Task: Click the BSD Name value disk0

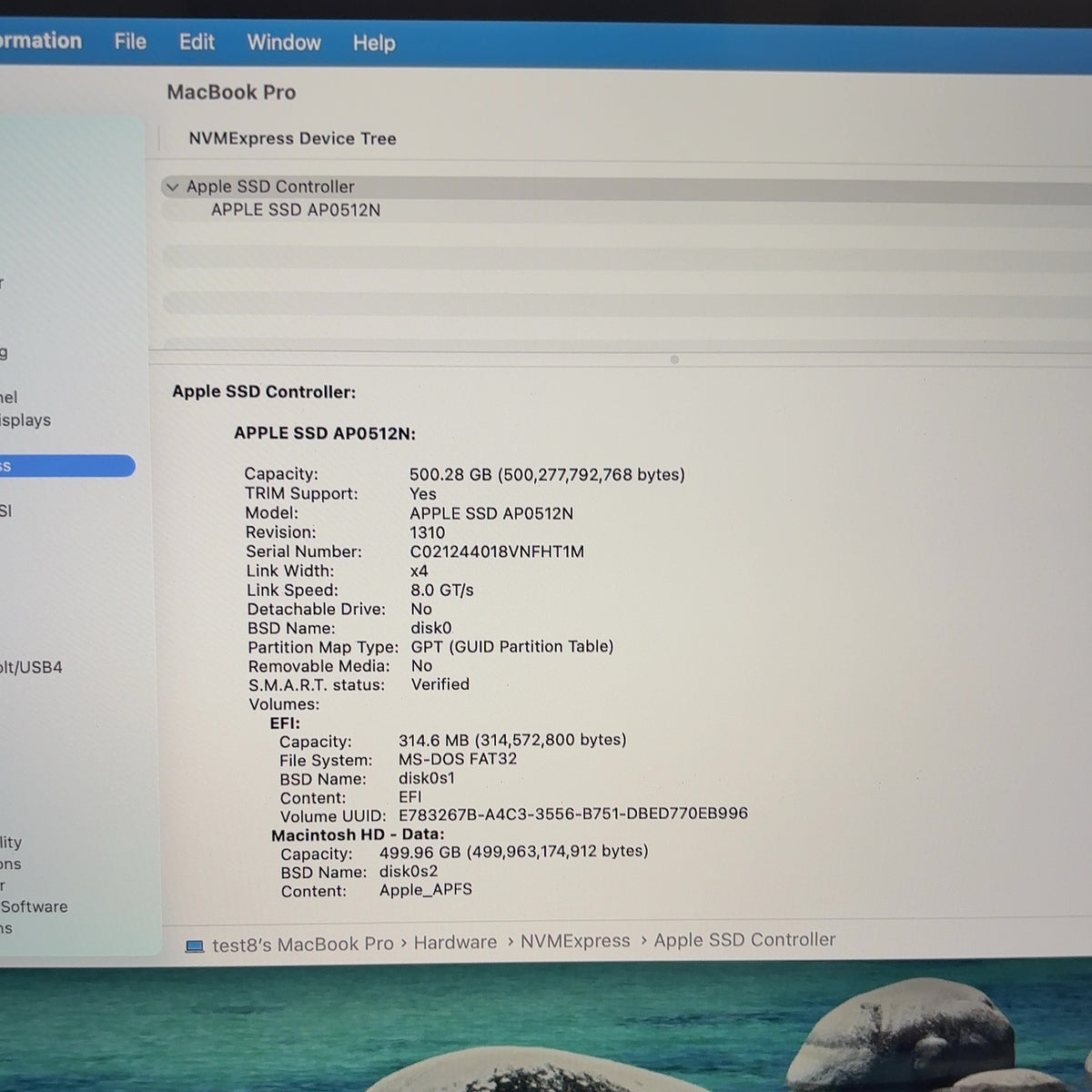Action: point(431,628)
